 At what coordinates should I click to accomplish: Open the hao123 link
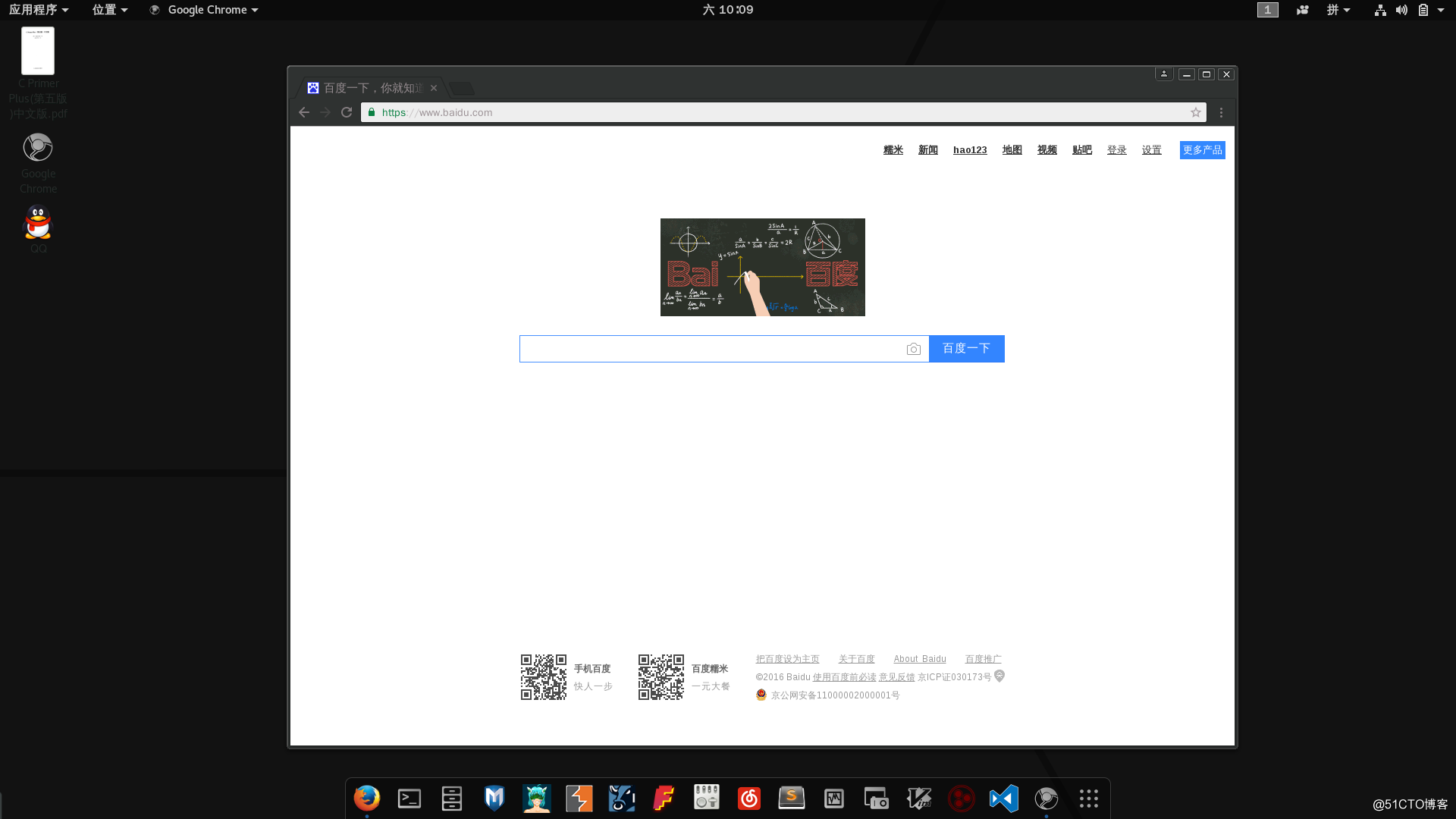[970, 150]
